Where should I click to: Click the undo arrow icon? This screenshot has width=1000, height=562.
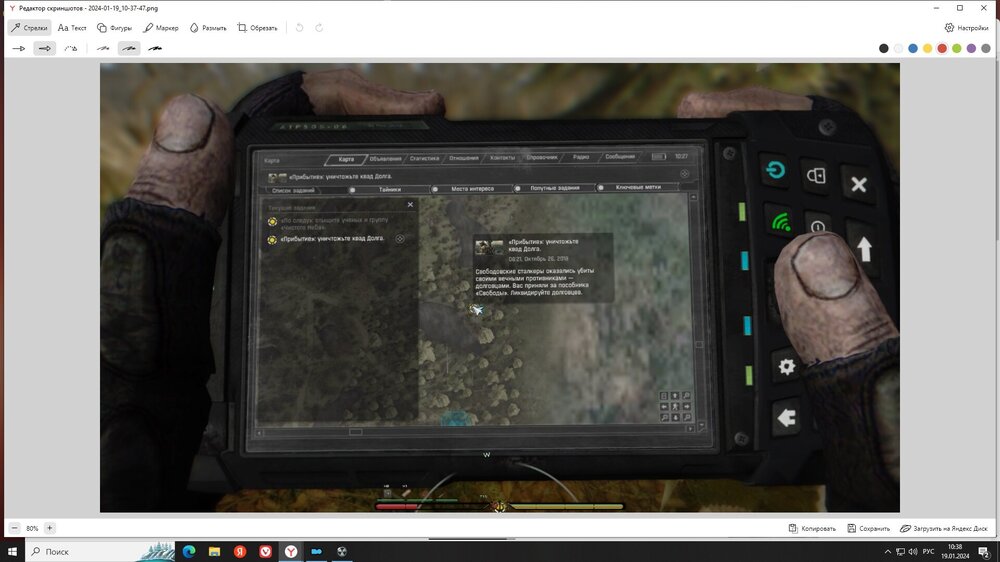click(x=299, y=27)
